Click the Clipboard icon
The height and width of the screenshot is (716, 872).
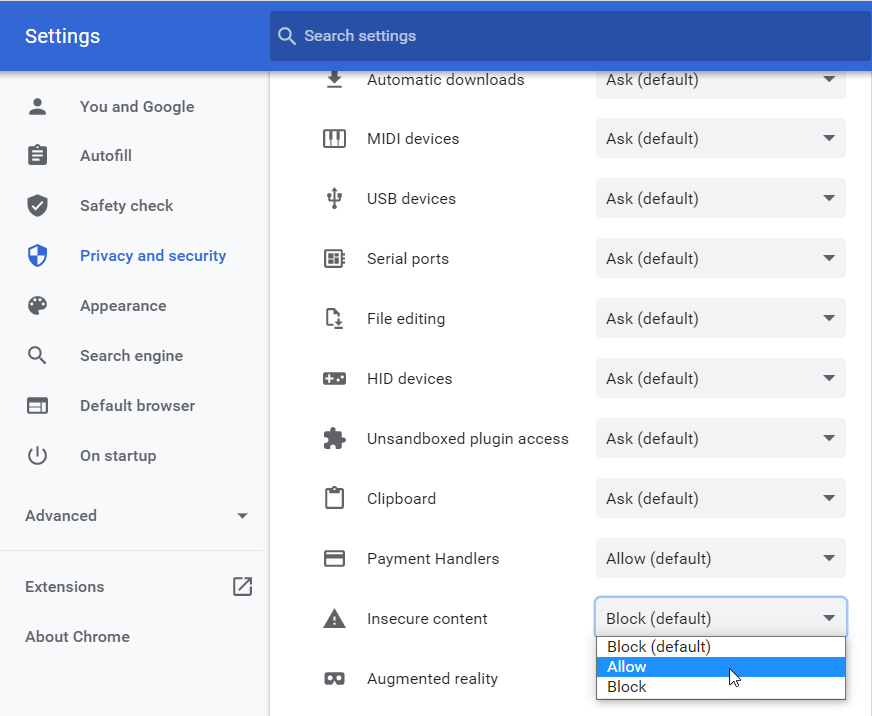(334, 498)
